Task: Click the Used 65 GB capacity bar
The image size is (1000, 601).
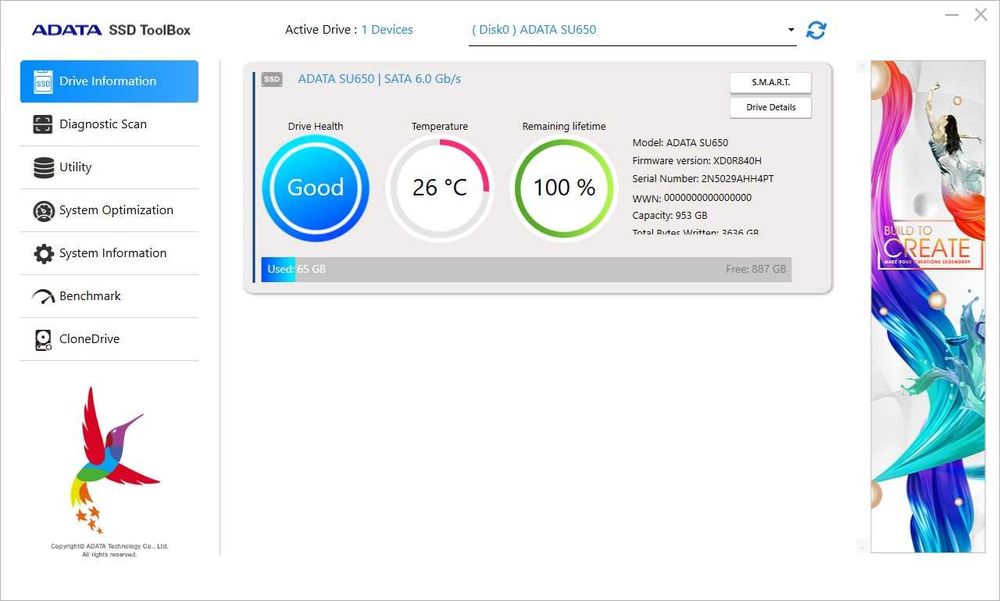Action: click(x=526, y=269)
